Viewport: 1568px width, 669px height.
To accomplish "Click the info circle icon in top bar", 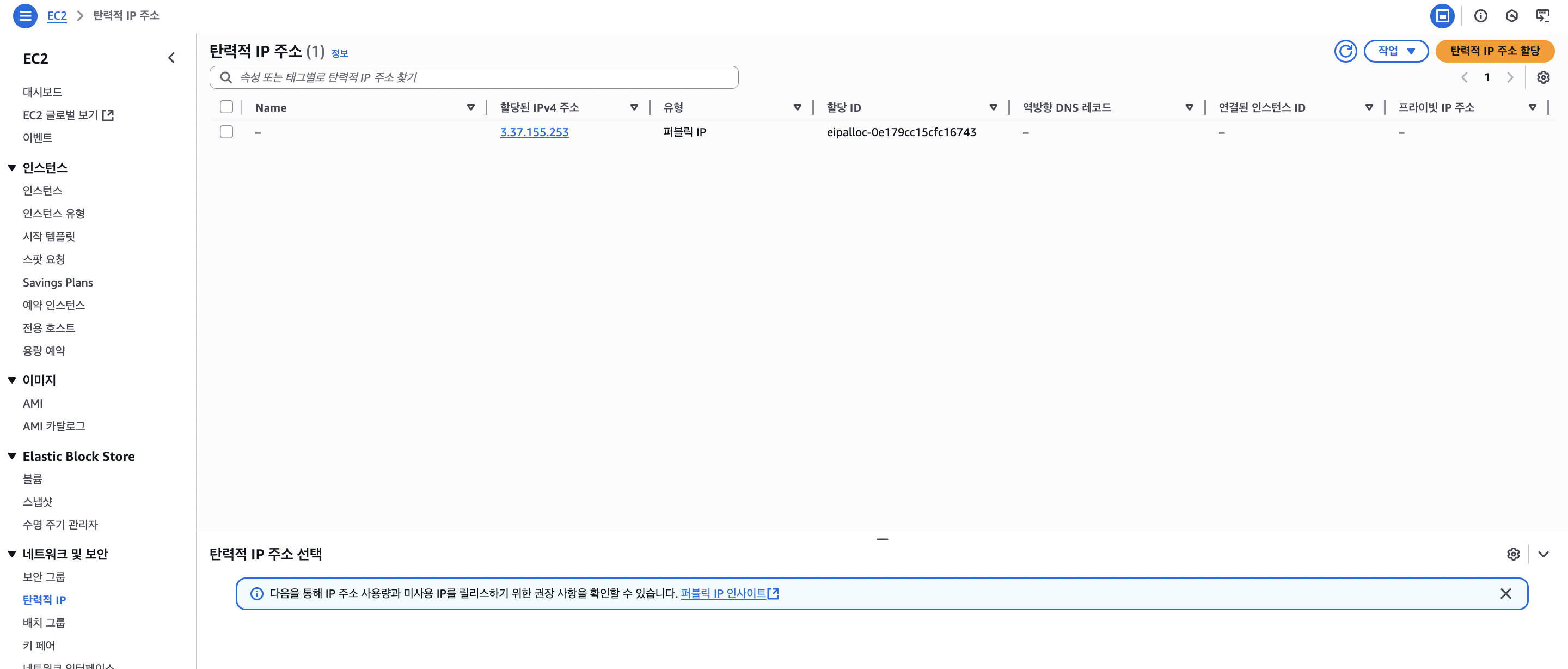I will coord(1480,16).
